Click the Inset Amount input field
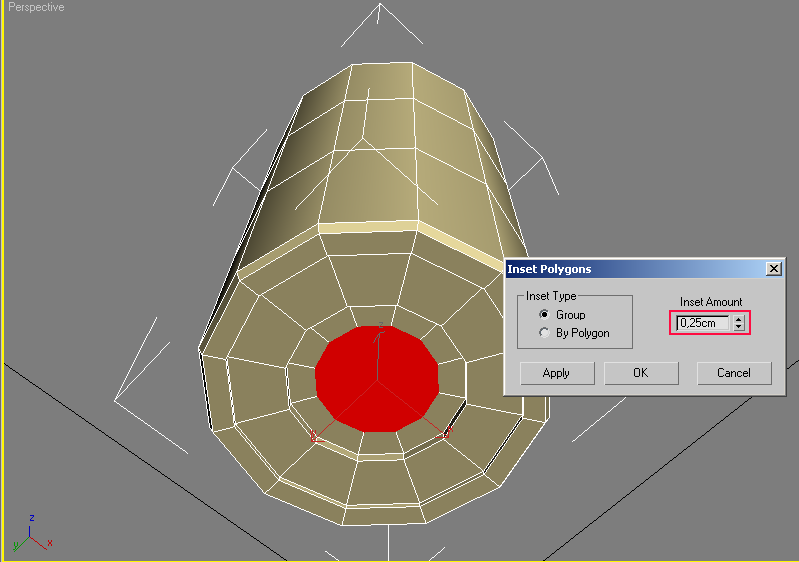The height and width of the screenshot is (562, 799). click(704, 323)
